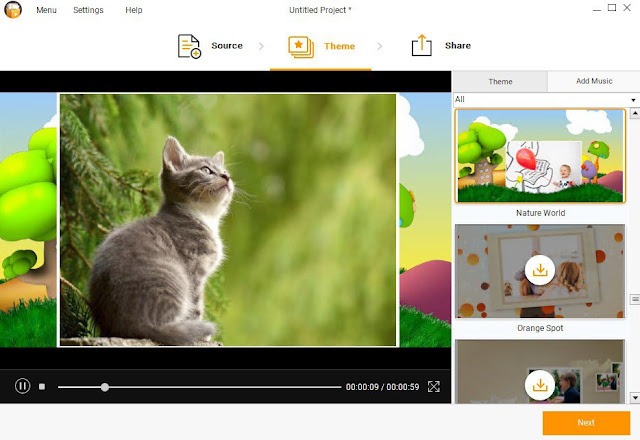The image size is (640, 440).
Task: Click the Next button
Action: tap(586, 423)
